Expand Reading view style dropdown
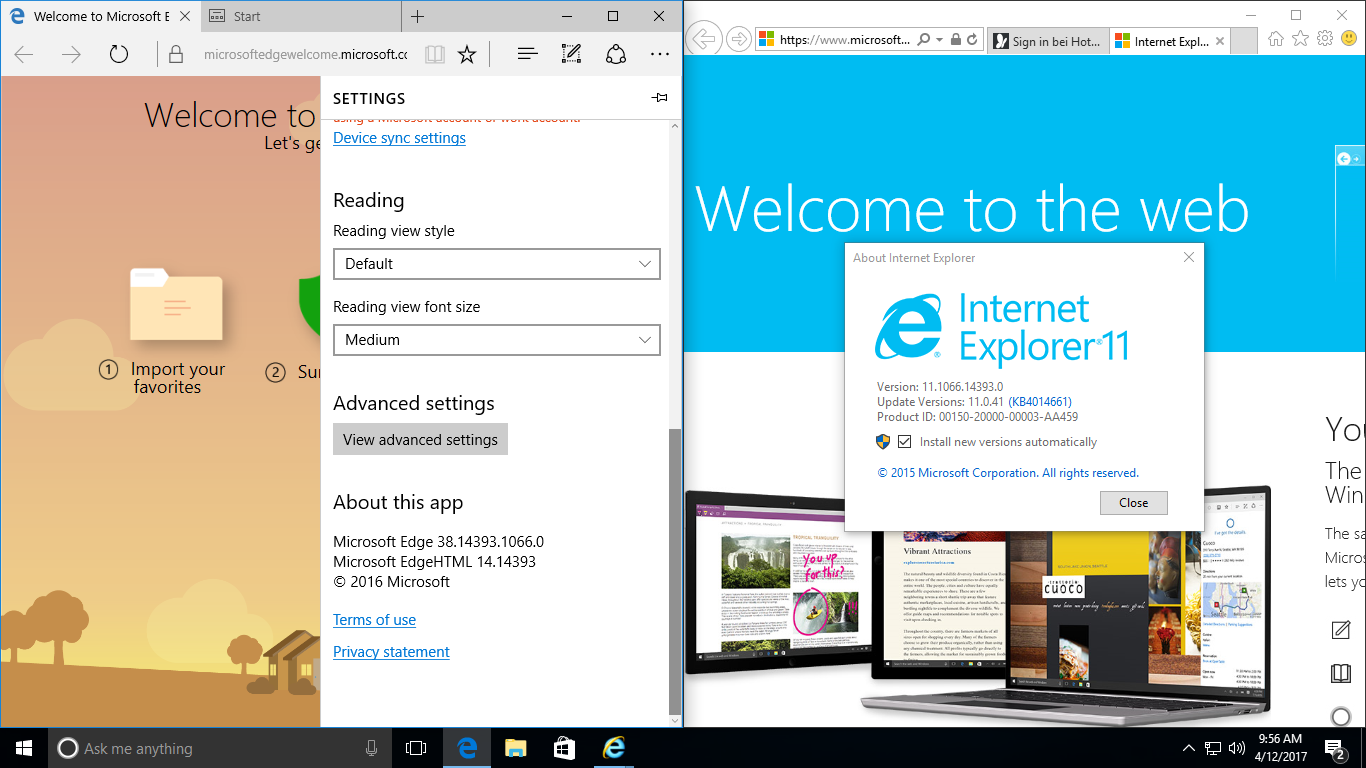This screenshot has height=768, width=1366. 497,264
